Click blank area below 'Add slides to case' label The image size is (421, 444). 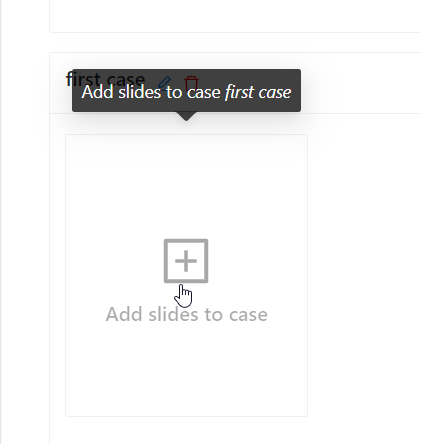186,370
